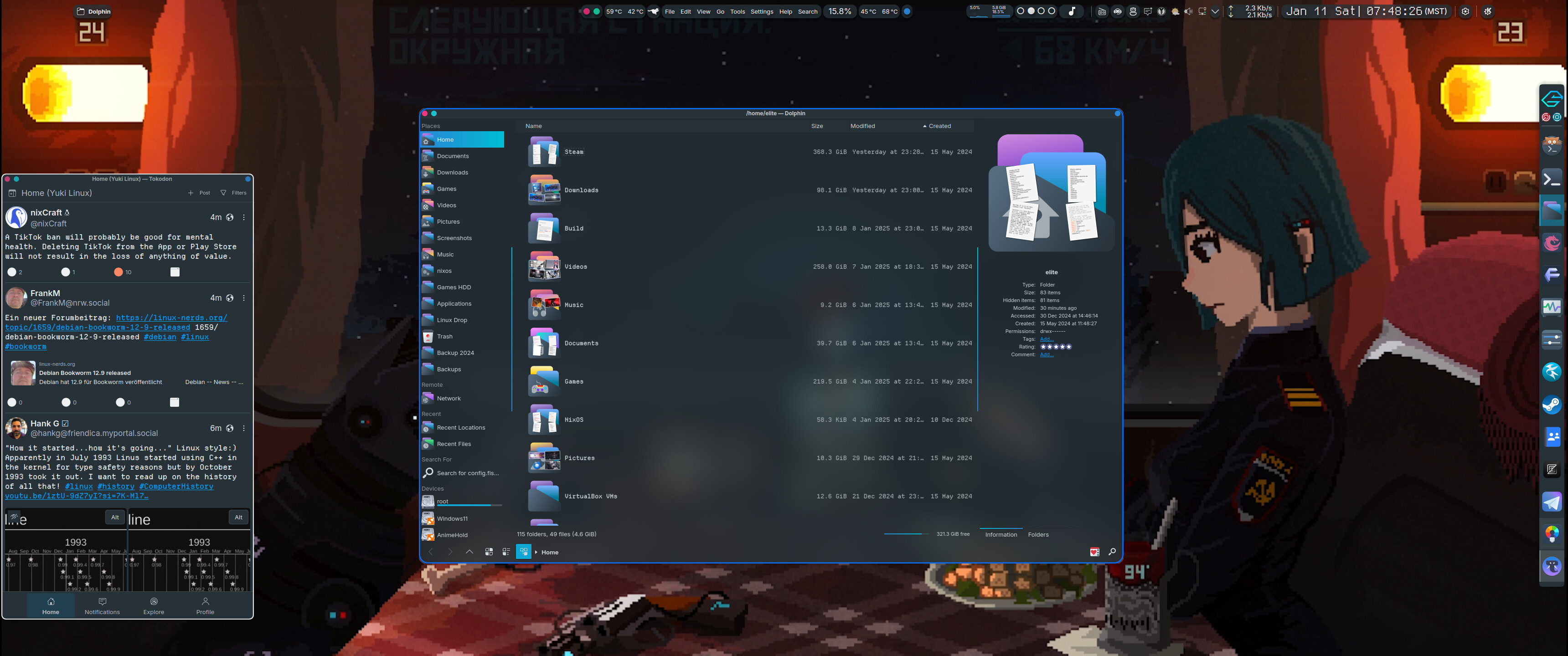Select the active details view mode button
This screenshot has height=656, width=1568.
523,552
